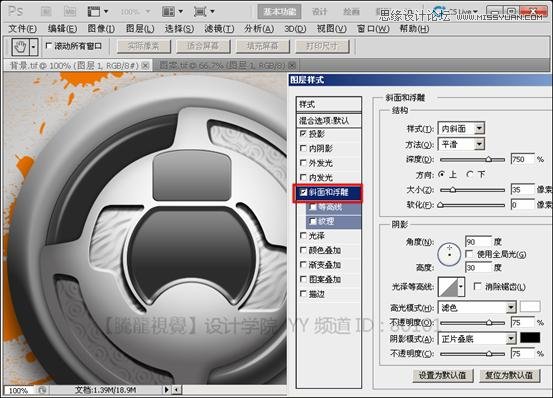Click the highlight white color swatch
This screenshot has height=398, width=553.
pos(530,307)
